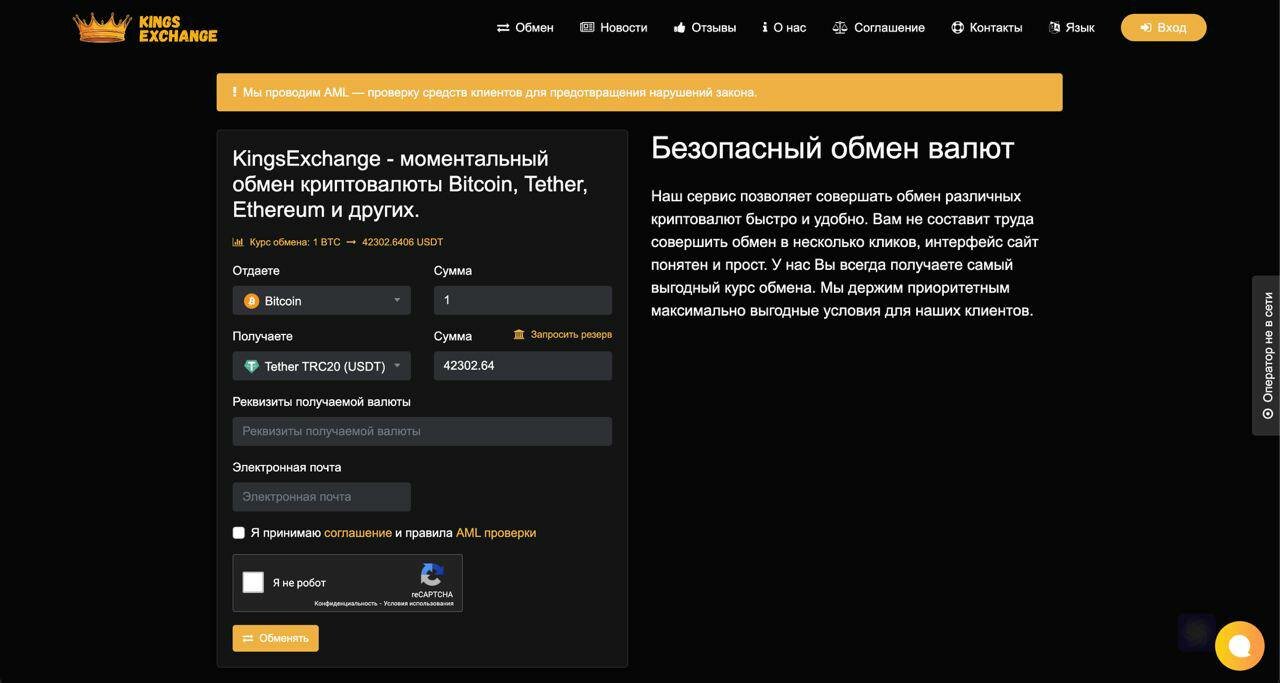Focus the Реквизиты получаемой валюты field
1280x683 pixels.
point(422,431)
